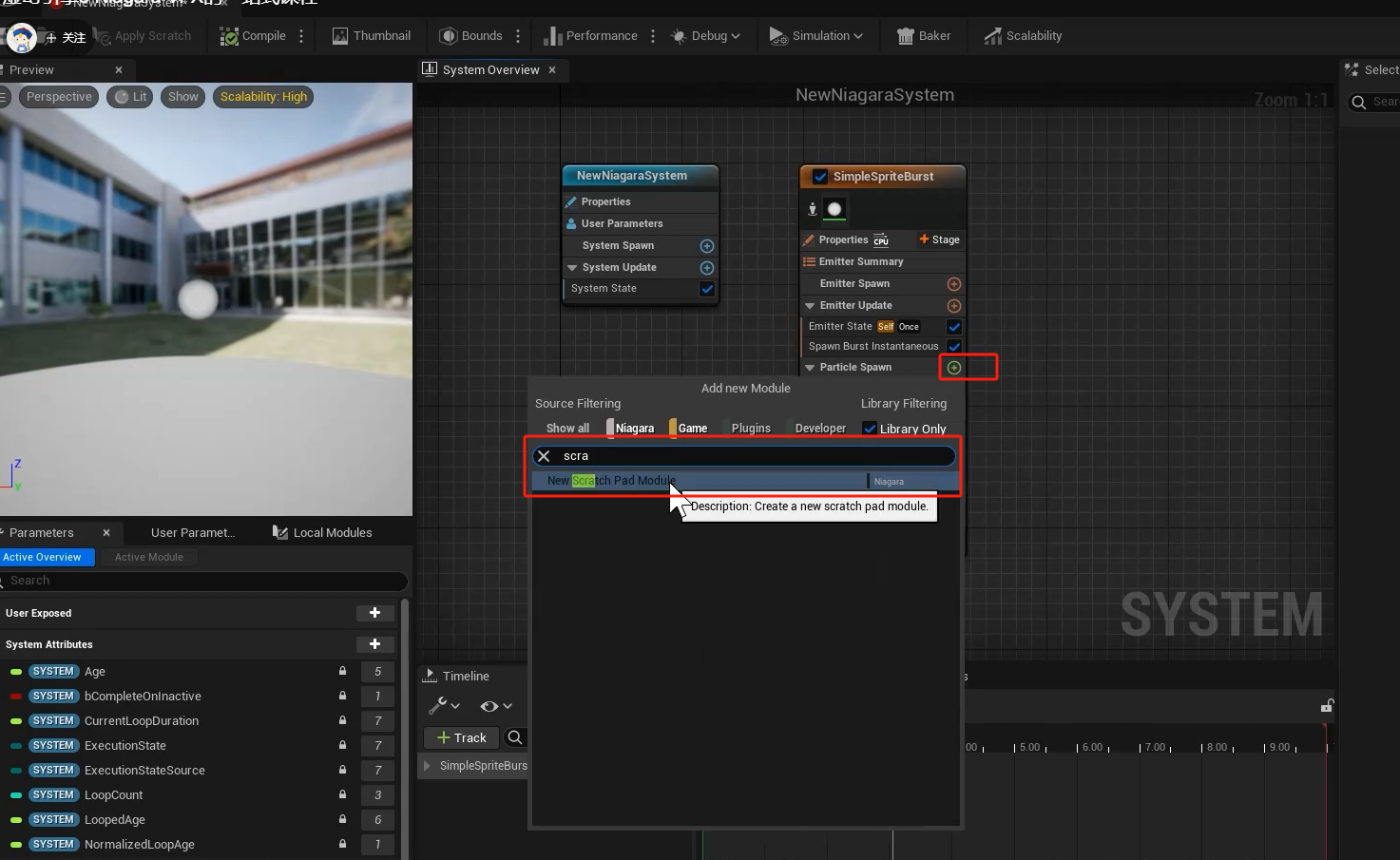1400x860 pixels.
Task: Switch to User Parameters tab
Action: (193, 533)
